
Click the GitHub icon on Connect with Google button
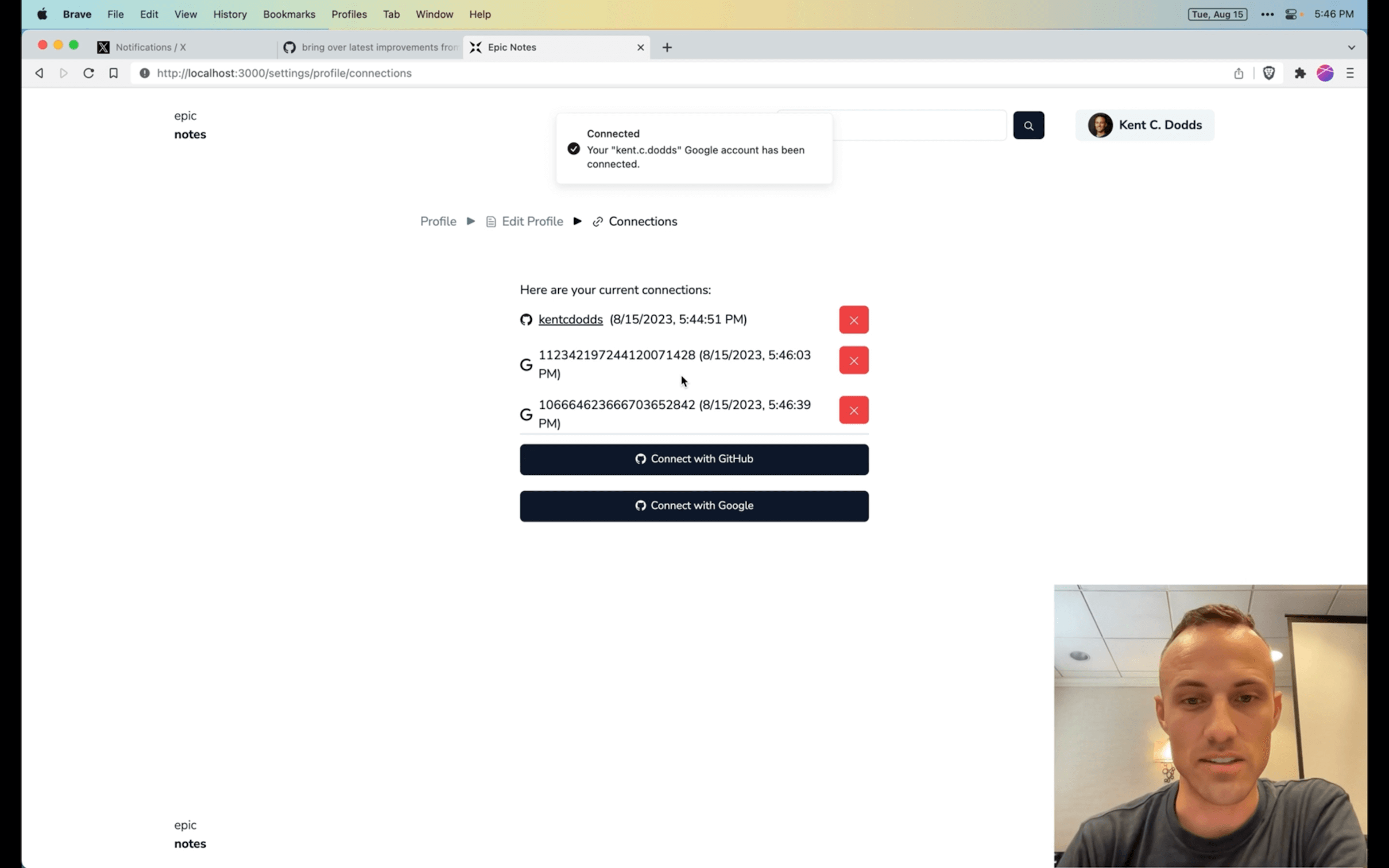(x=641, y=505)
